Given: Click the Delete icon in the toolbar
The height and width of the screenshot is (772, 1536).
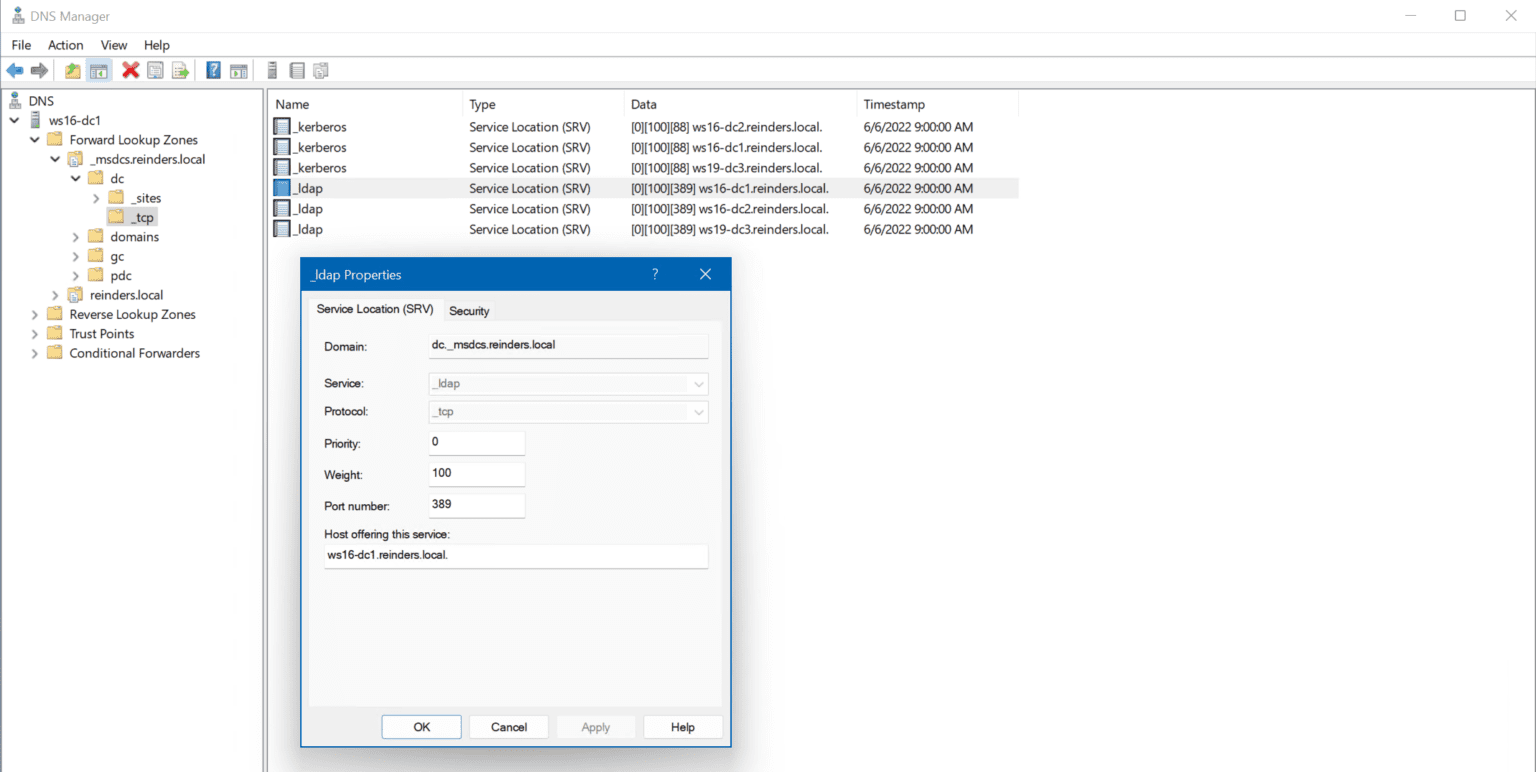Looking at the screenshot, I should (128, 69).
